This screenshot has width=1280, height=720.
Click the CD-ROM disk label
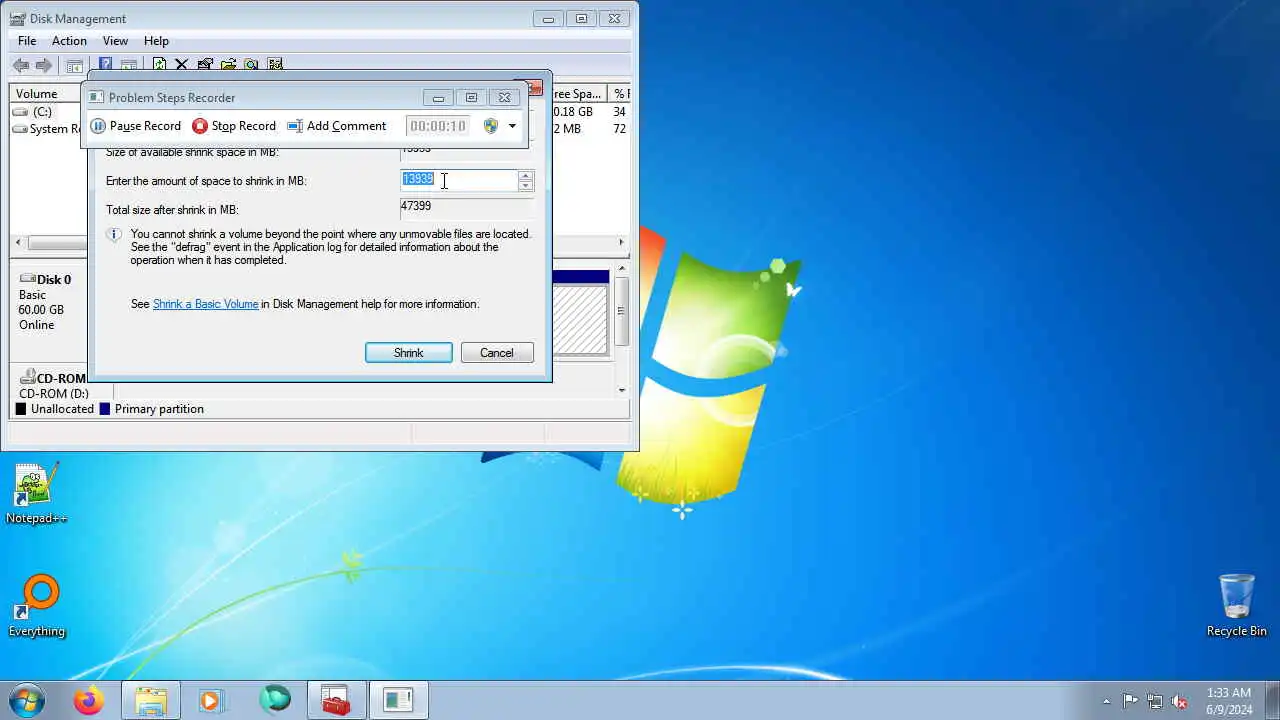coord(61,379)
